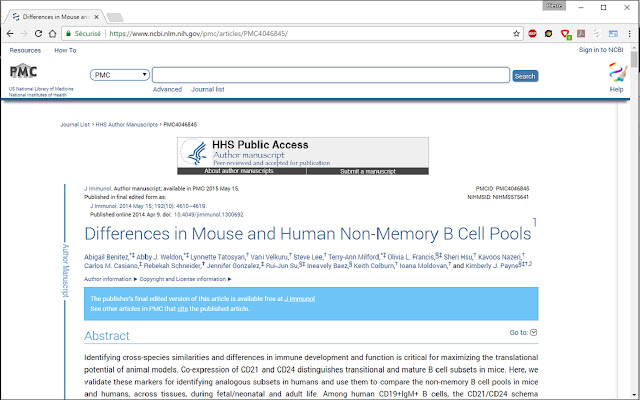The width and height of the screenshot is (640, 400).
Task: Click J Immunol link above the title
Action: click(98, 189)
